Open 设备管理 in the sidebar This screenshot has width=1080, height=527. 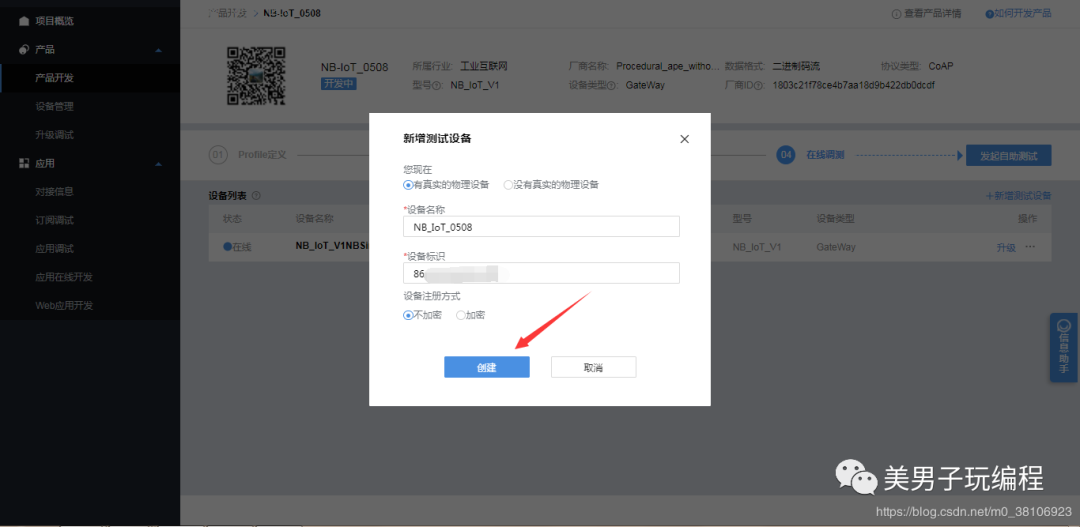coord(54,107)
